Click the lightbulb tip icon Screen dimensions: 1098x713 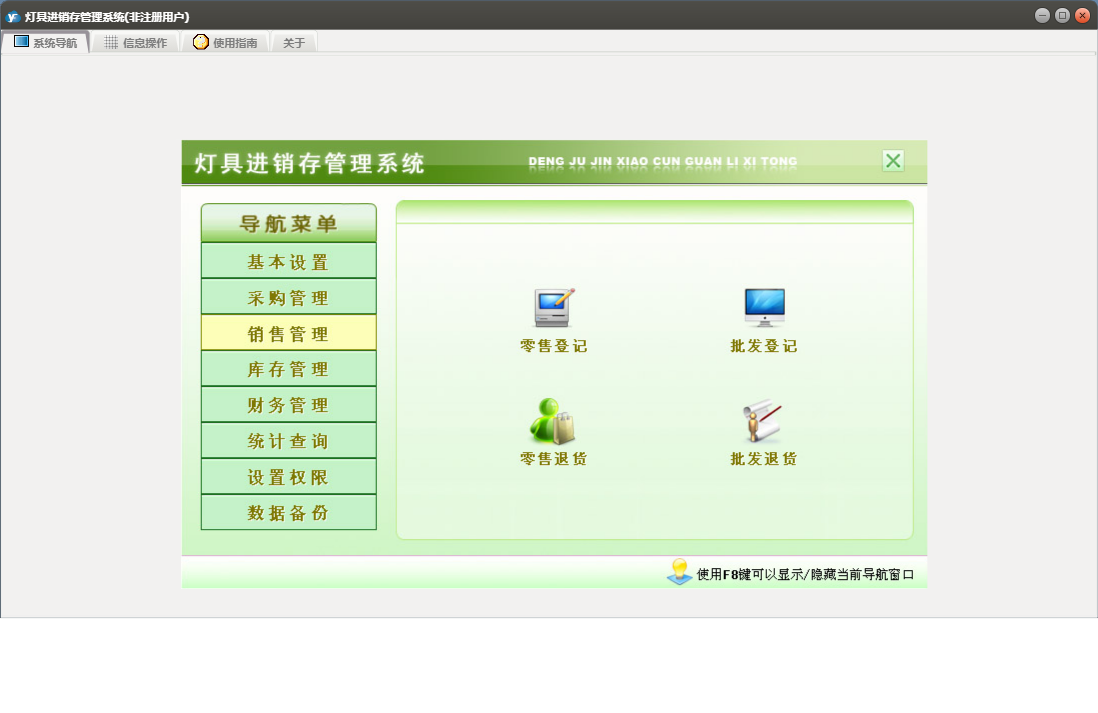pos(679,572)
